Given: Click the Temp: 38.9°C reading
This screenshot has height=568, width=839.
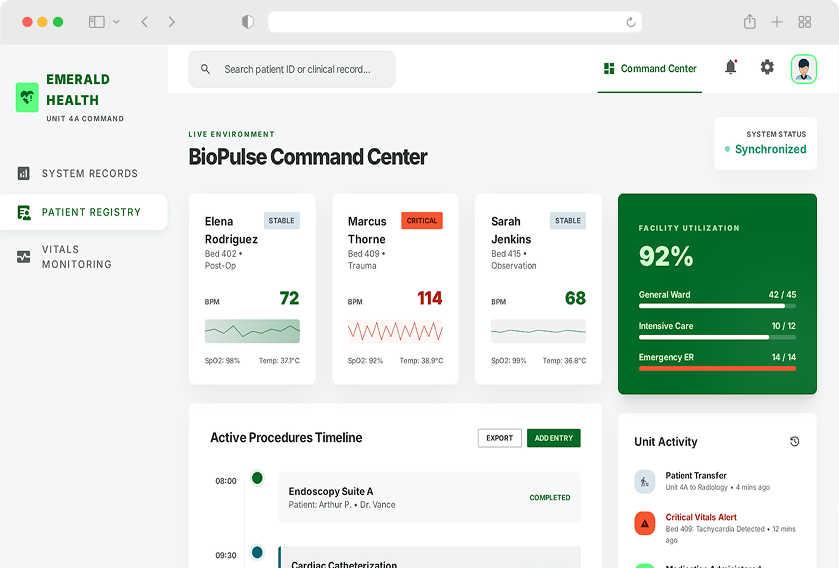Looking at the screenshot, I should (421, 360).
